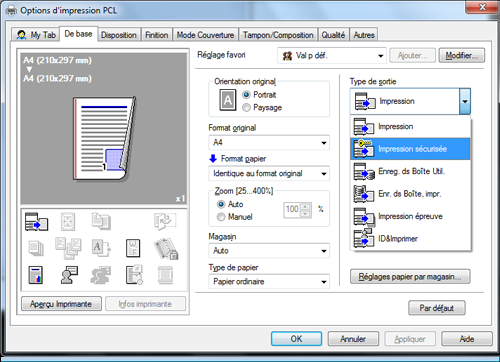
Task: Click the page-with-clock date stamp icon
Action: 134,275
